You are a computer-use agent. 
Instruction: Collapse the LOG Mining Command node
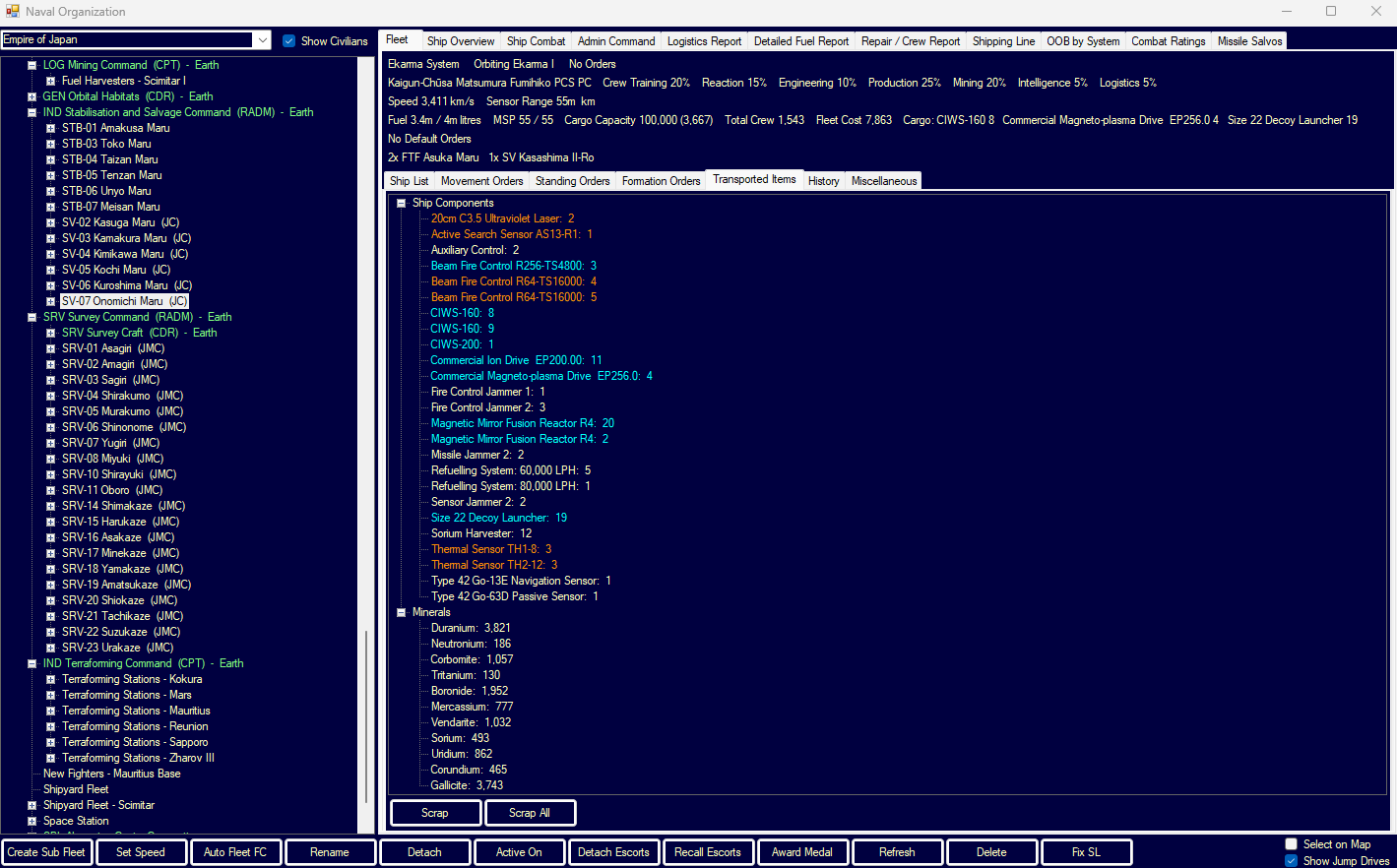click(x=32, y=65)
